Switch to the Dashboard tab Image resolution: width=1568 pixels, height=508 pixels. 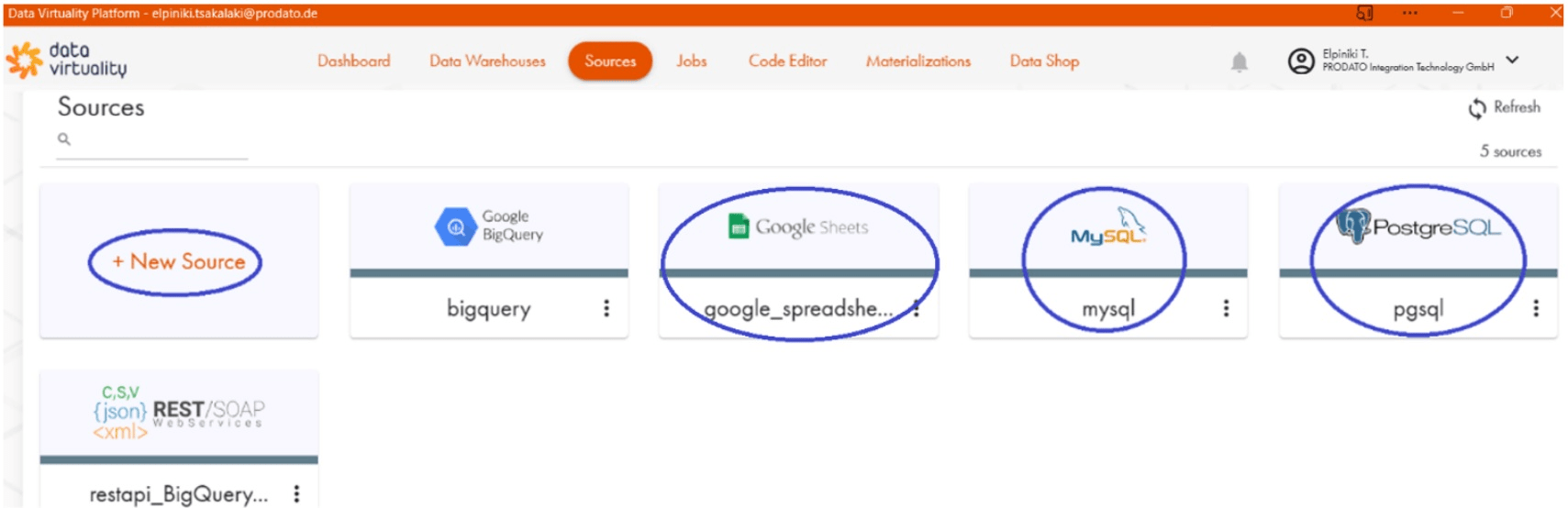click(353, 61)
